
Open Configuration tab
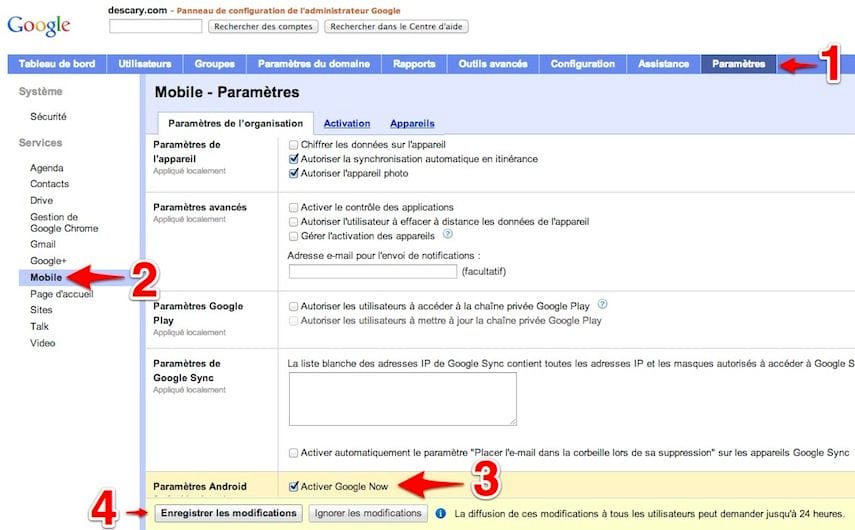pos(583,64)
